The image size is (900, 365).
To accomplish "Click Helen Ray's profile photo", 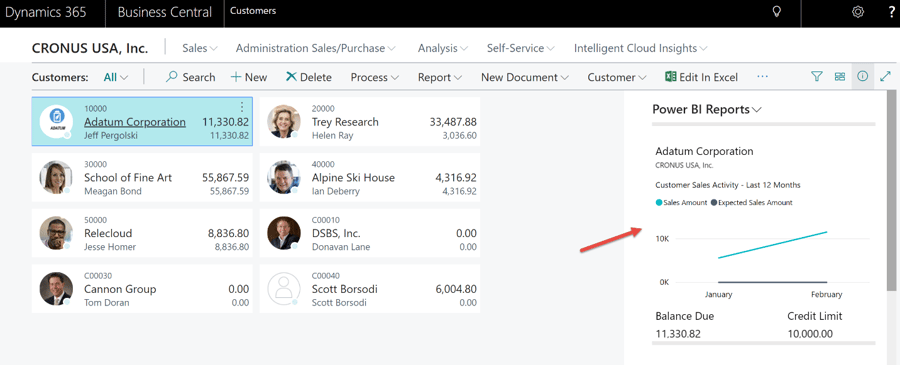I will 284,122.
